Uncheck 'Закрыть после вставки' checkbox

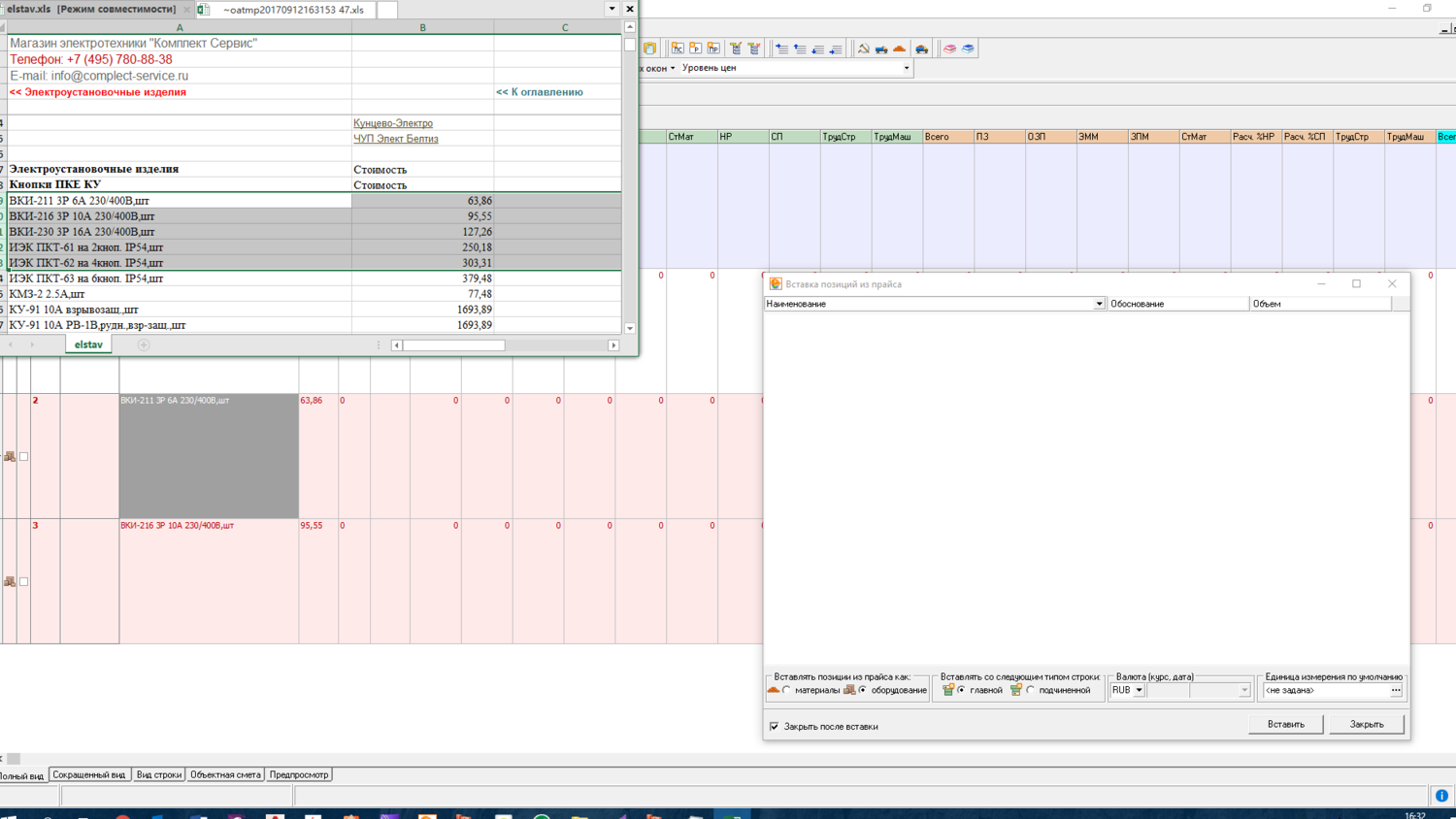pos(775,726)
